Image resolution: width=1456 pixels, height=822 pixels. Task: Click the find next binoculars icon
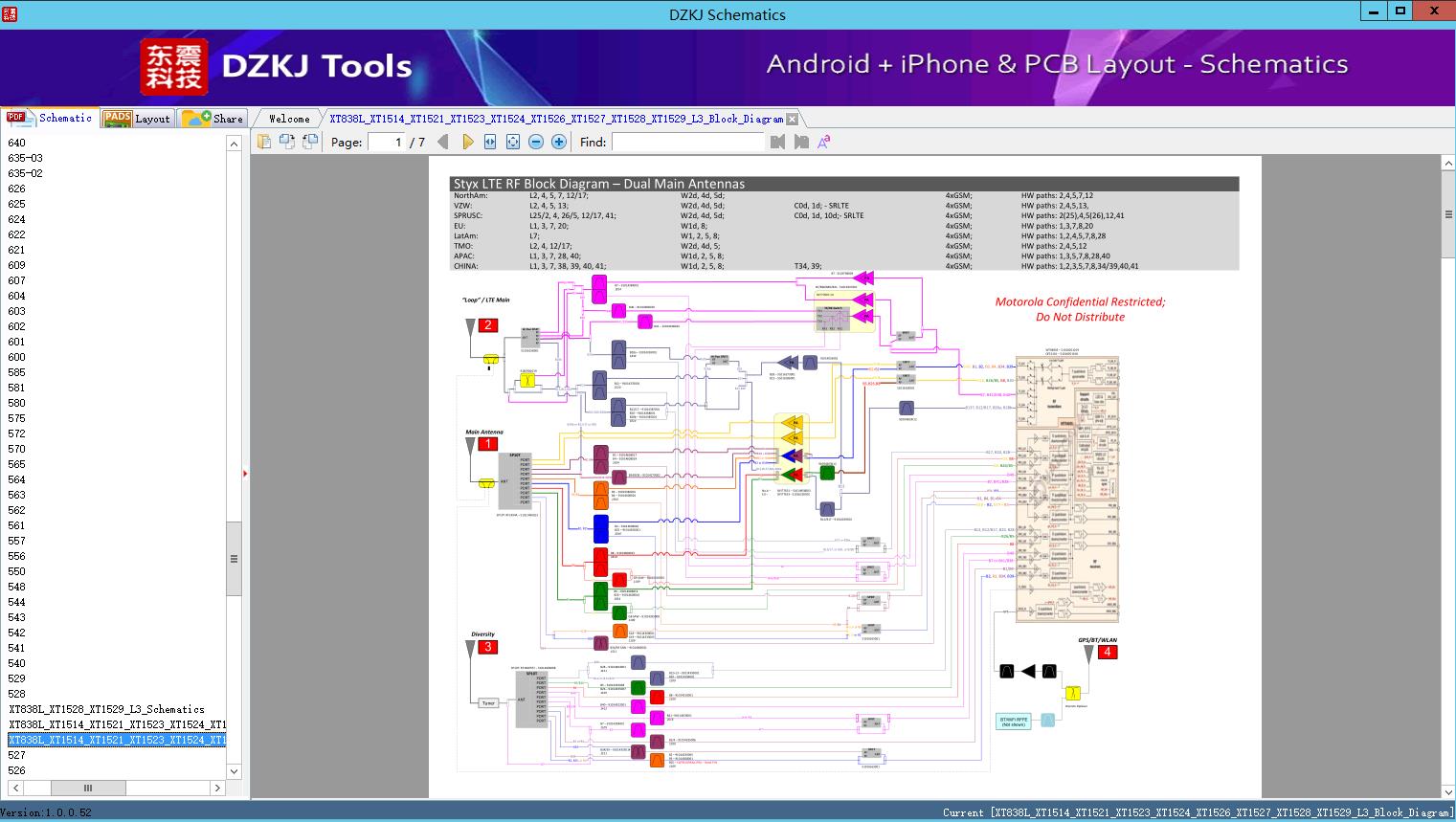point(801,142)
